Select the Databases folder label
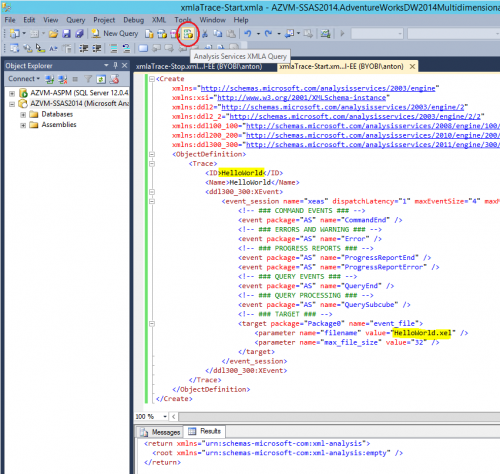Screen dimensions: 500x474 (57, 114)
